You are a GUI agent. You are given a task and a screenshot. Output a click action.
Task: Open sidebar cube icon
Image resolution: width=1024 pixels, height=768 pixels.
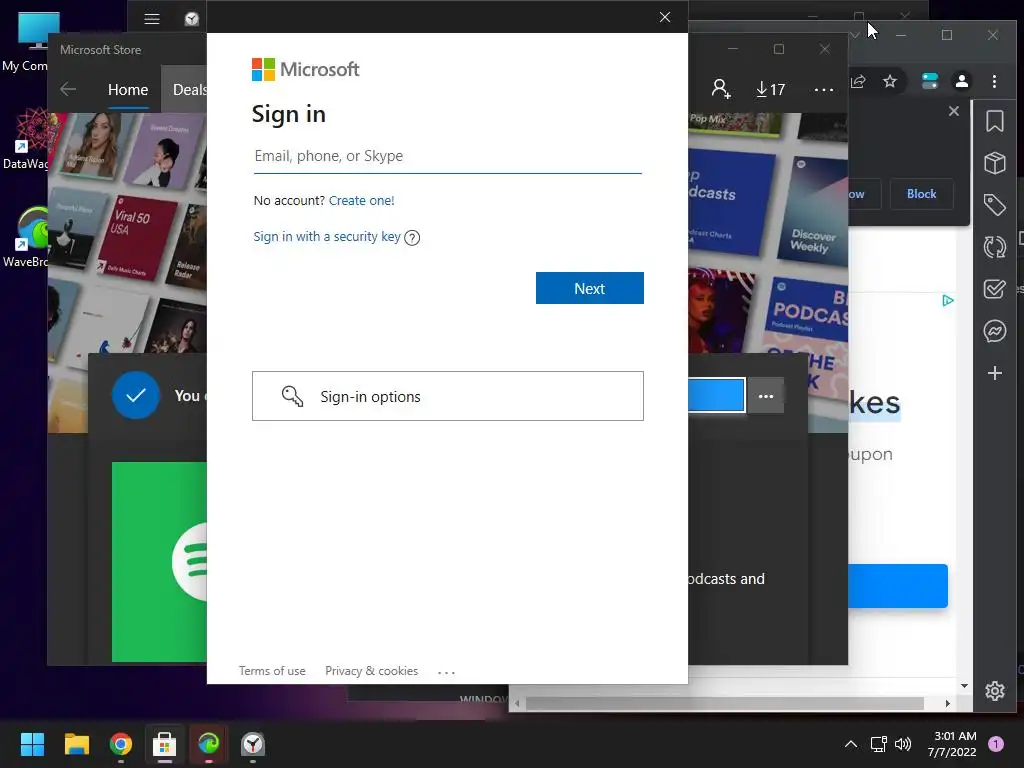[x=995, y=163]
